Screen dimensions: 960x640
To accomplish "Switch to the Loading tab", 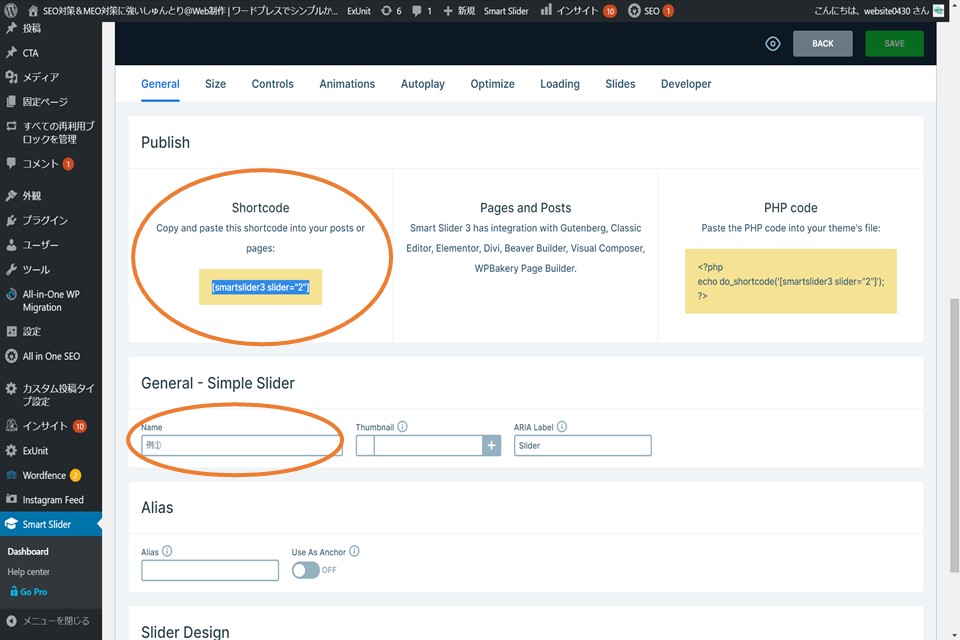I will [x=560, y=84].
